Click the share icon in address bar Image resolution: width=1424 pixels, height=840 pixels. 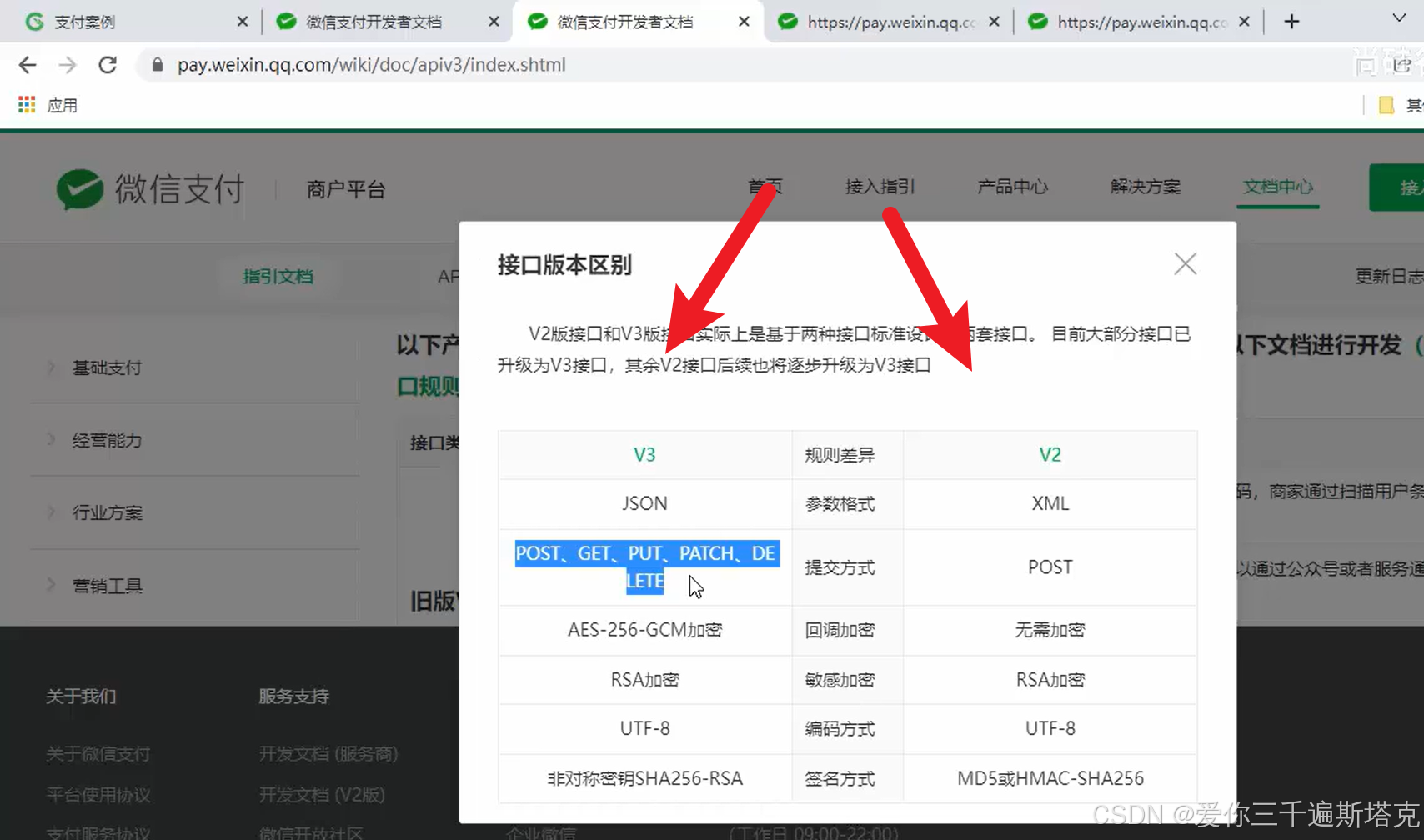(1402, 65)
